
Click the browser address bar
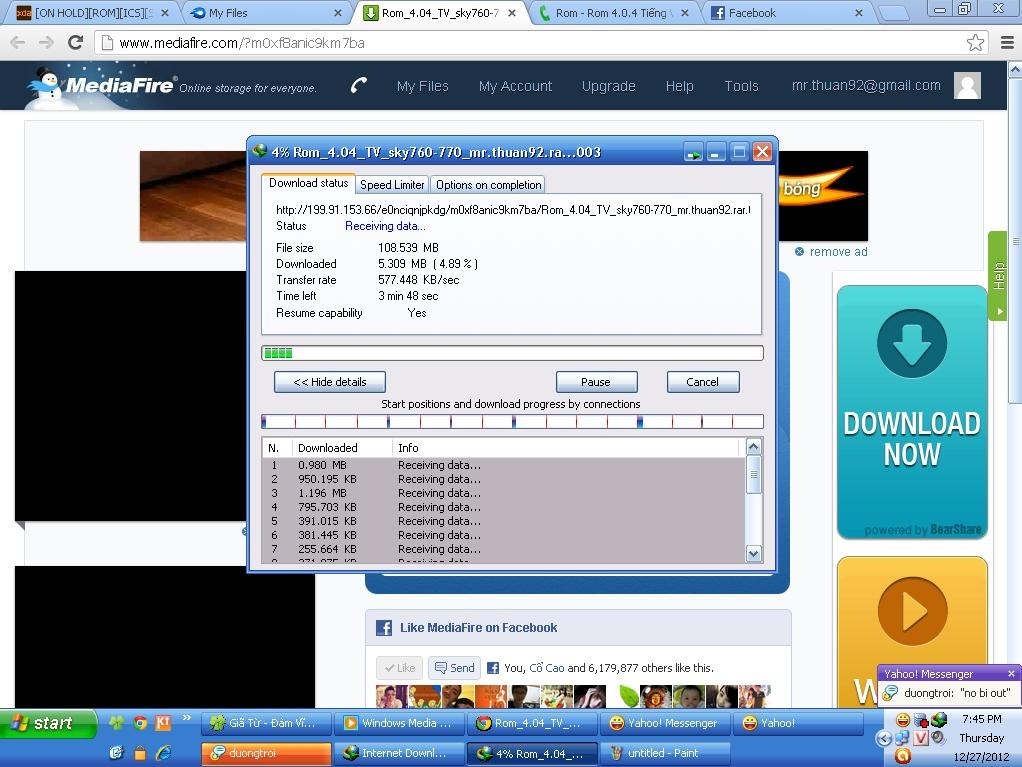tap(540, 43)
